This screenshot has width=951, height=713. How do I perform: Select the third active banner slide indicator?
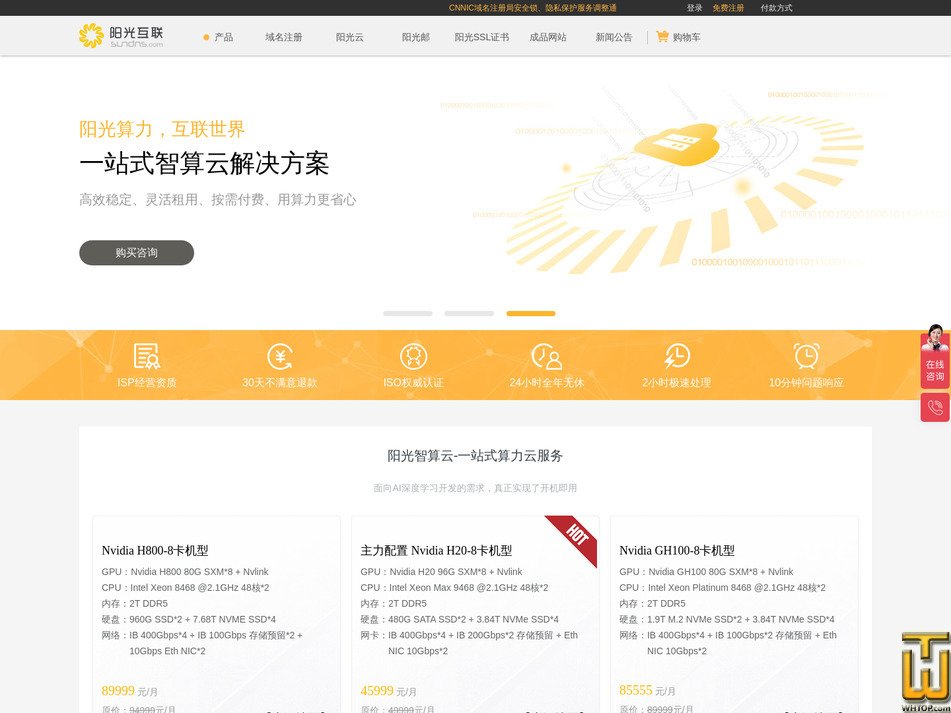[x=531, y=313]
